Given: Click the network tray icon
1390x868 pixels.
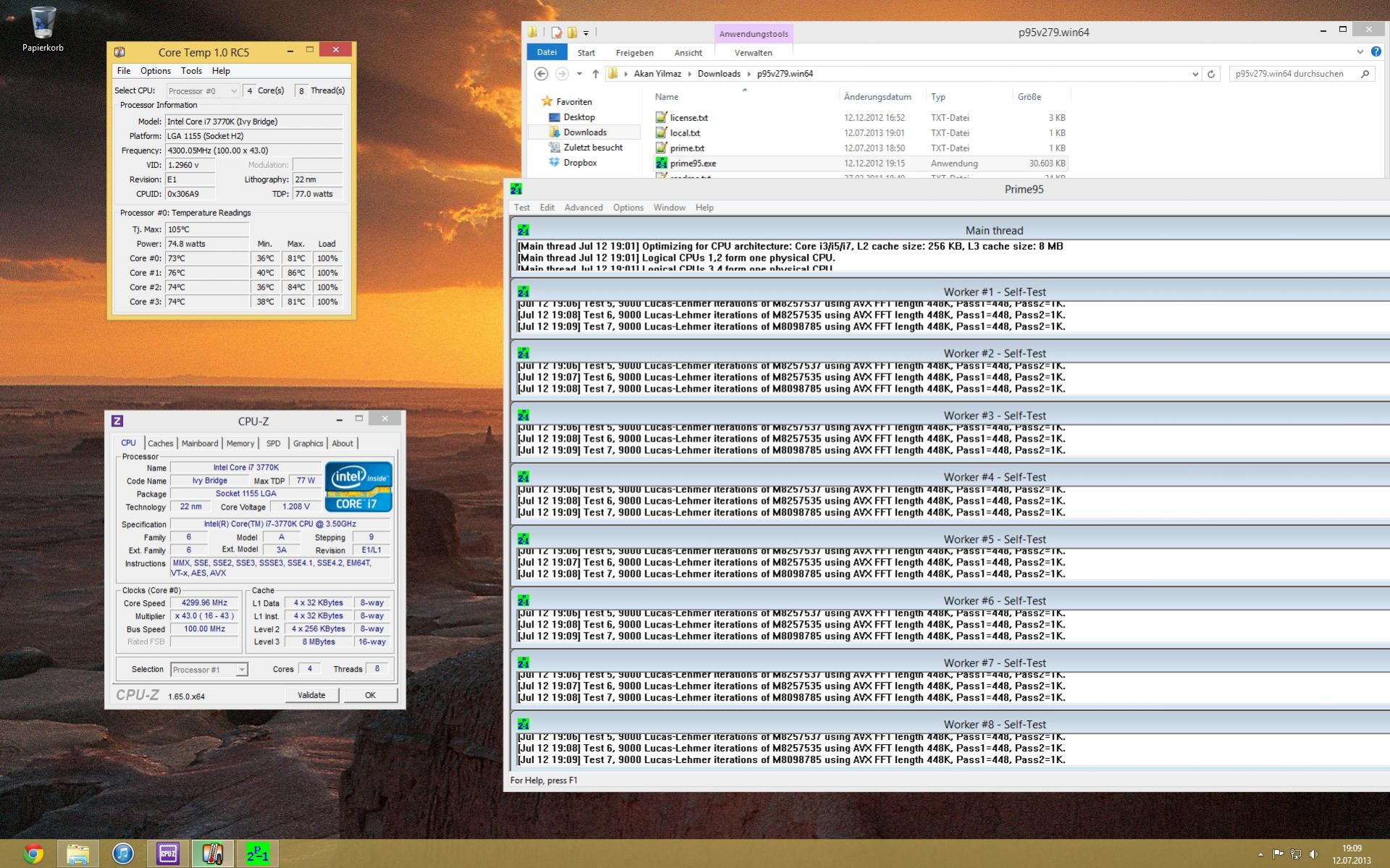Looking at the screenshot, I should (1296, 854).
